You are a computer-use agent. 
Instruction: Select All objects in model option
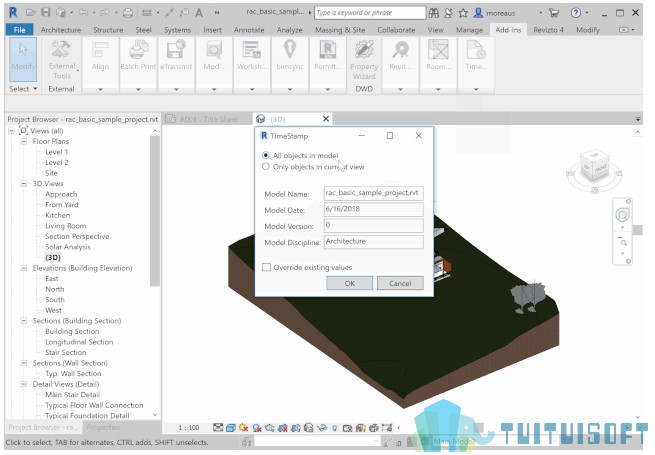[x=301, y=155]
